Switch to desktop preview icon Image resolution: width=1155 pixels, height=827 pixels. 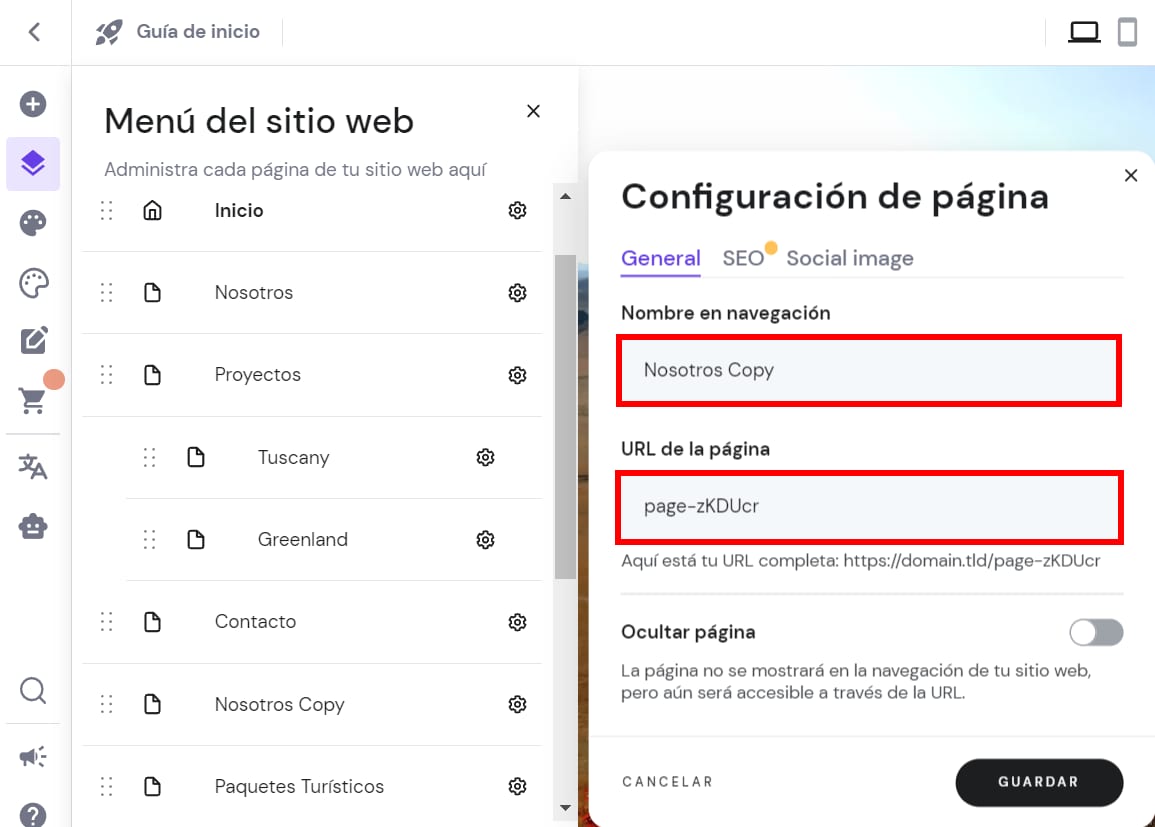pyautogui.click(x=1084, y=32)
